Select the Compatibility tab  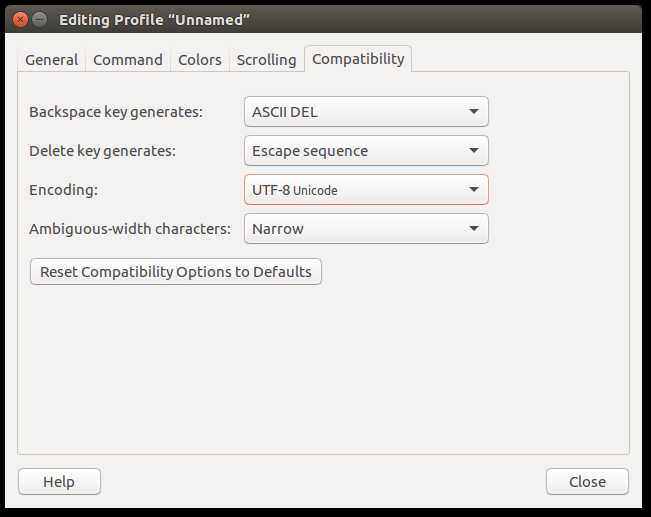pos(358,59)
